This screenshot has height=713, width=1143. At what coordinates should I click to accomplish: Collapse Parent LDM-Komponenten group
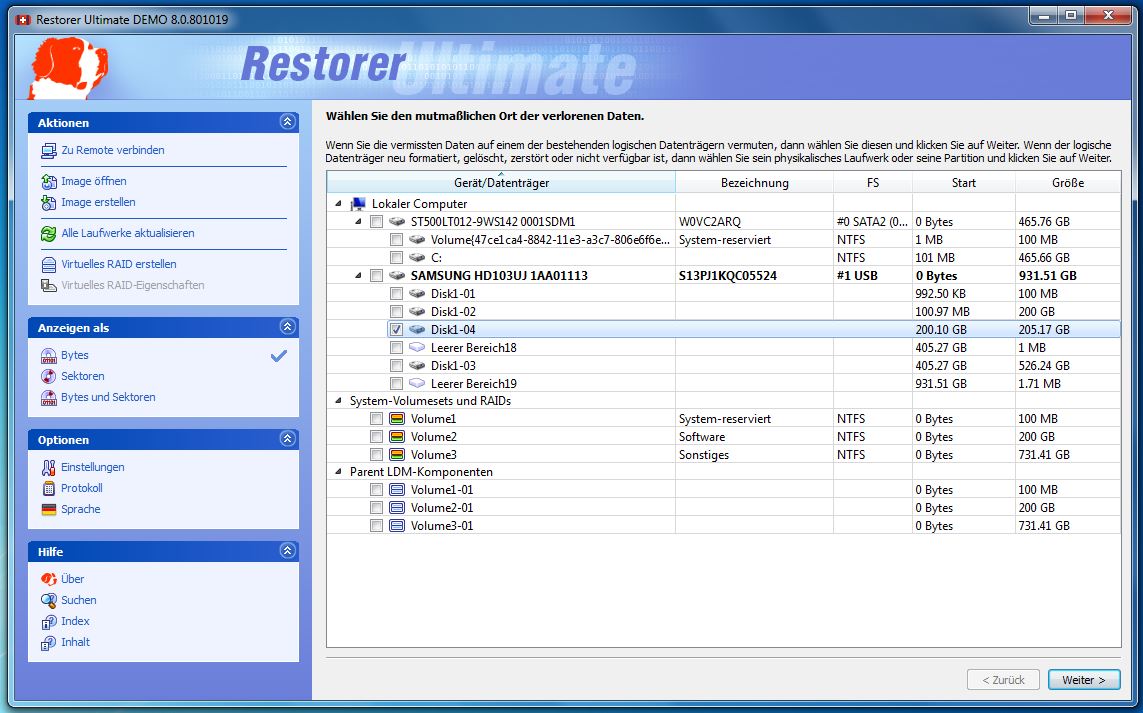338,472
